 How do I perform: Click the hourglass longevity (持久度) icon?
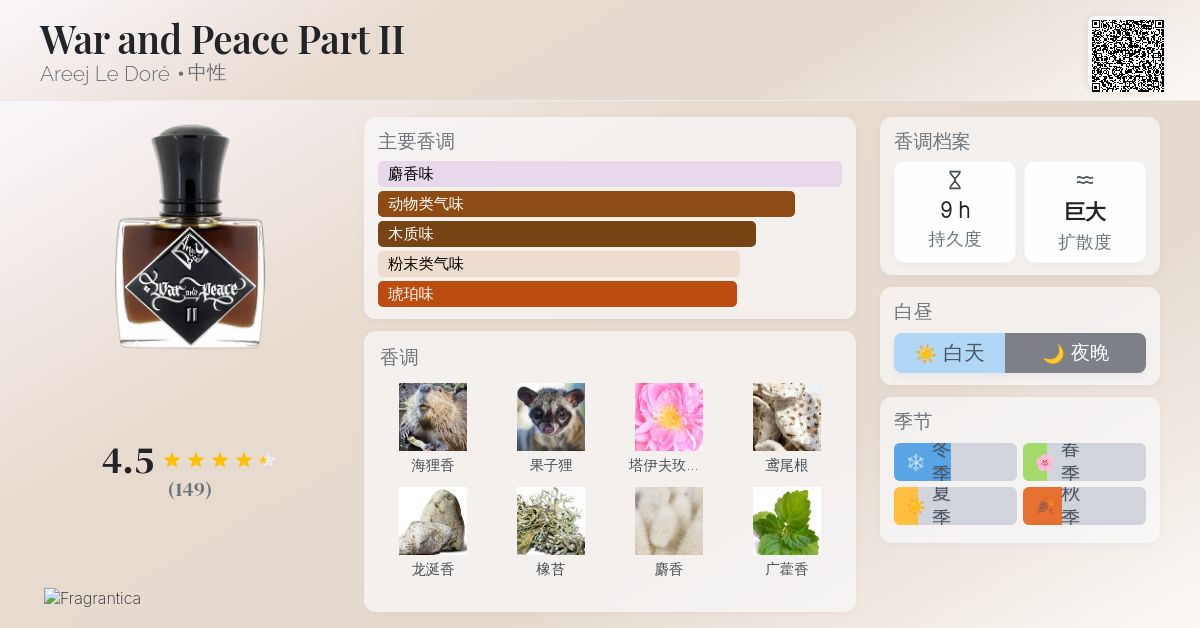pos(954,181)
